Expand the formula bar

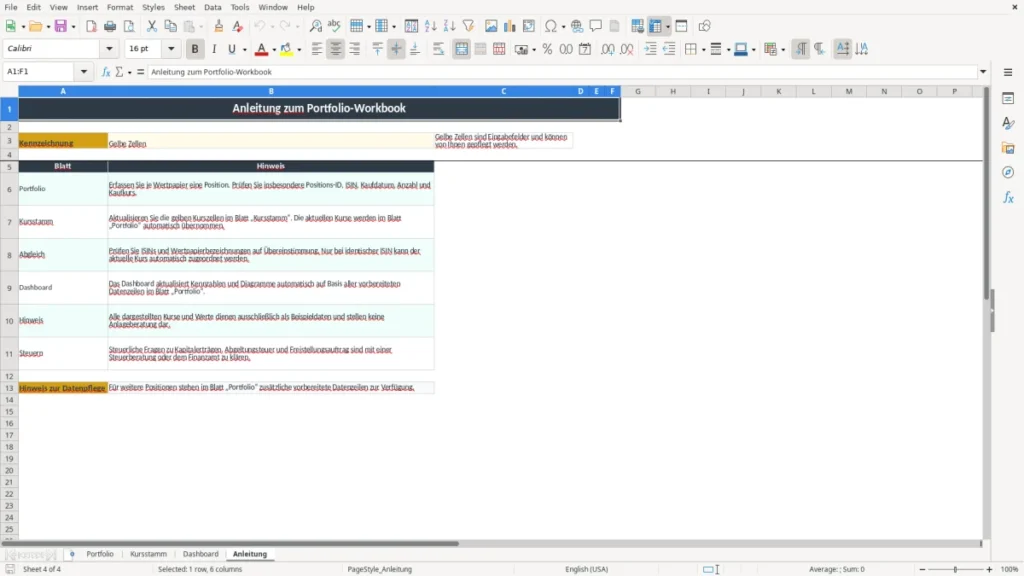(983, 72)
